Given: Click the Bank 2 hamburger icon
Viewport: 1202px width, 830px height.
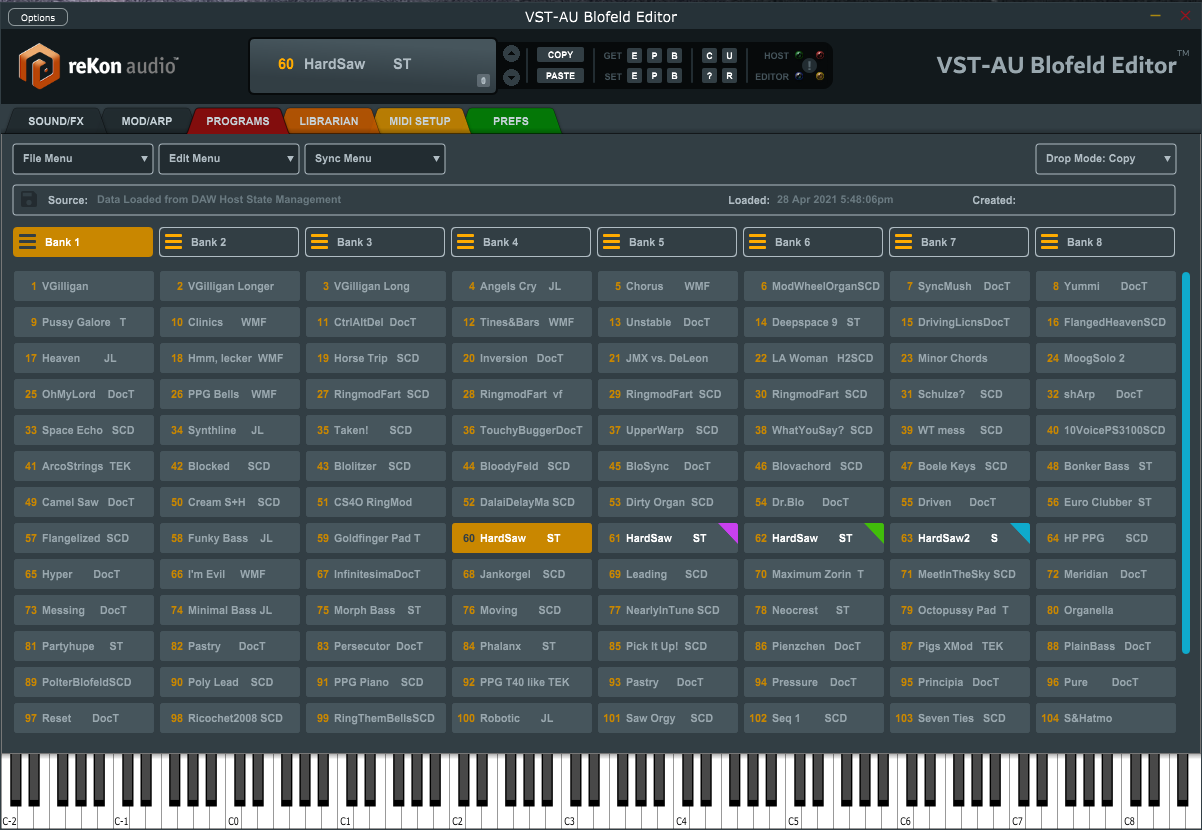Looking at the screenshot, I should click(x=174, y=242).
